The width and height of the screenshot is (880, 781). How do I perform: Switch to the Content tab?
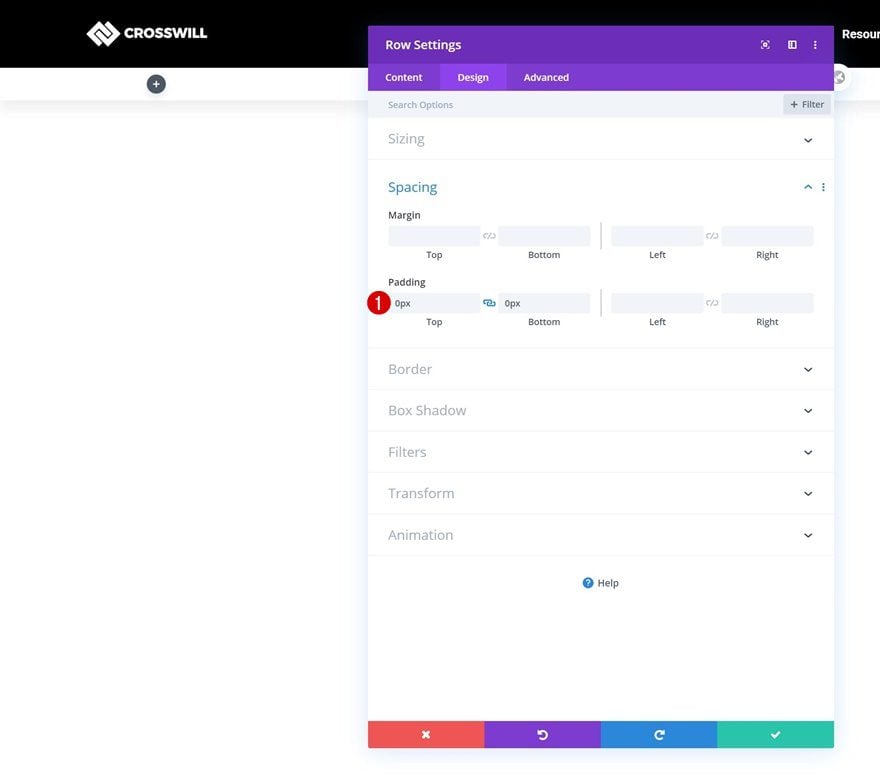(x=404, y=77)
